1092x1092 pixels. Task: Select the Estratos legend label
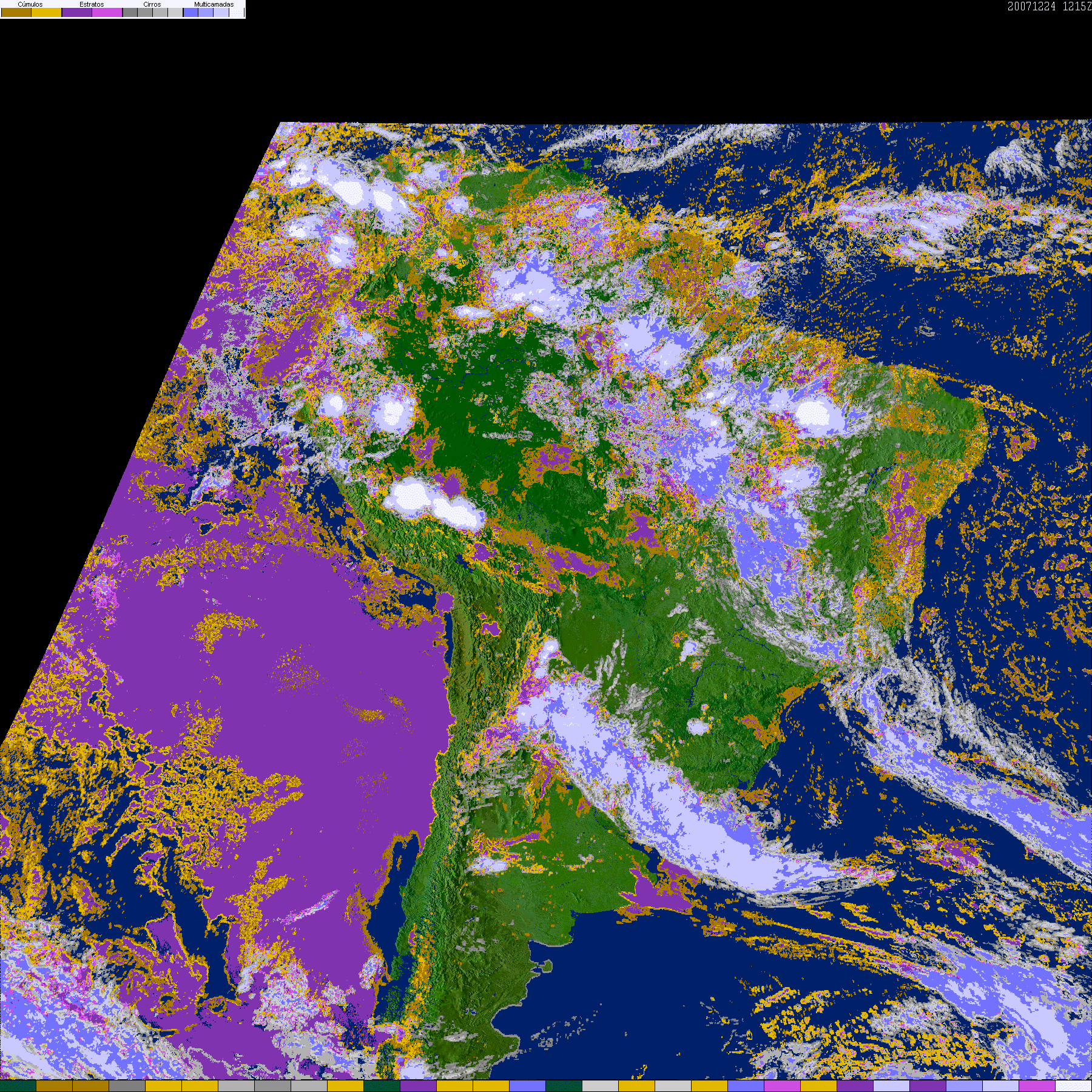pos(92,4)
